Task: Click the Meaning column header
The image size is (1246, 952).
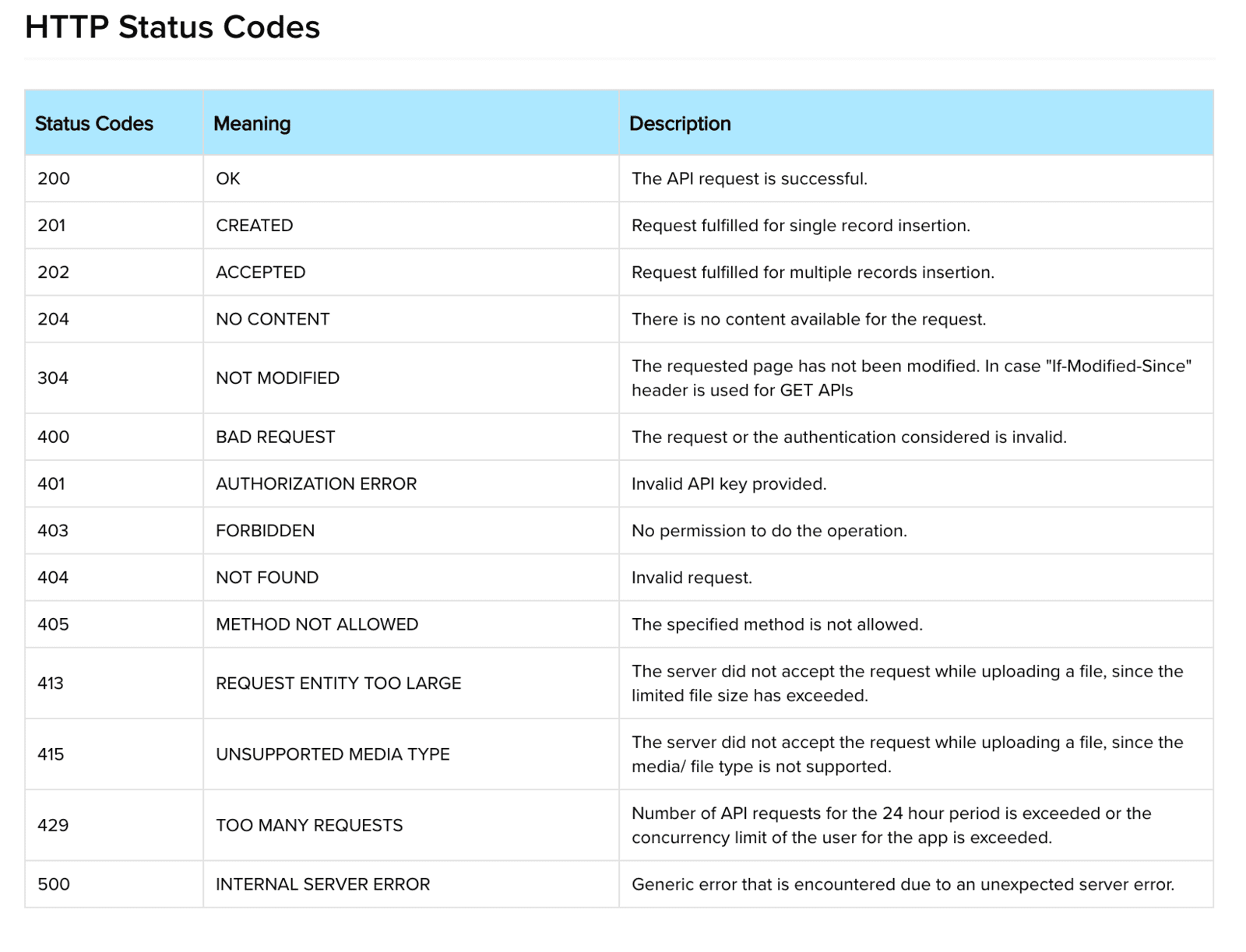Action: coord(252,124)
